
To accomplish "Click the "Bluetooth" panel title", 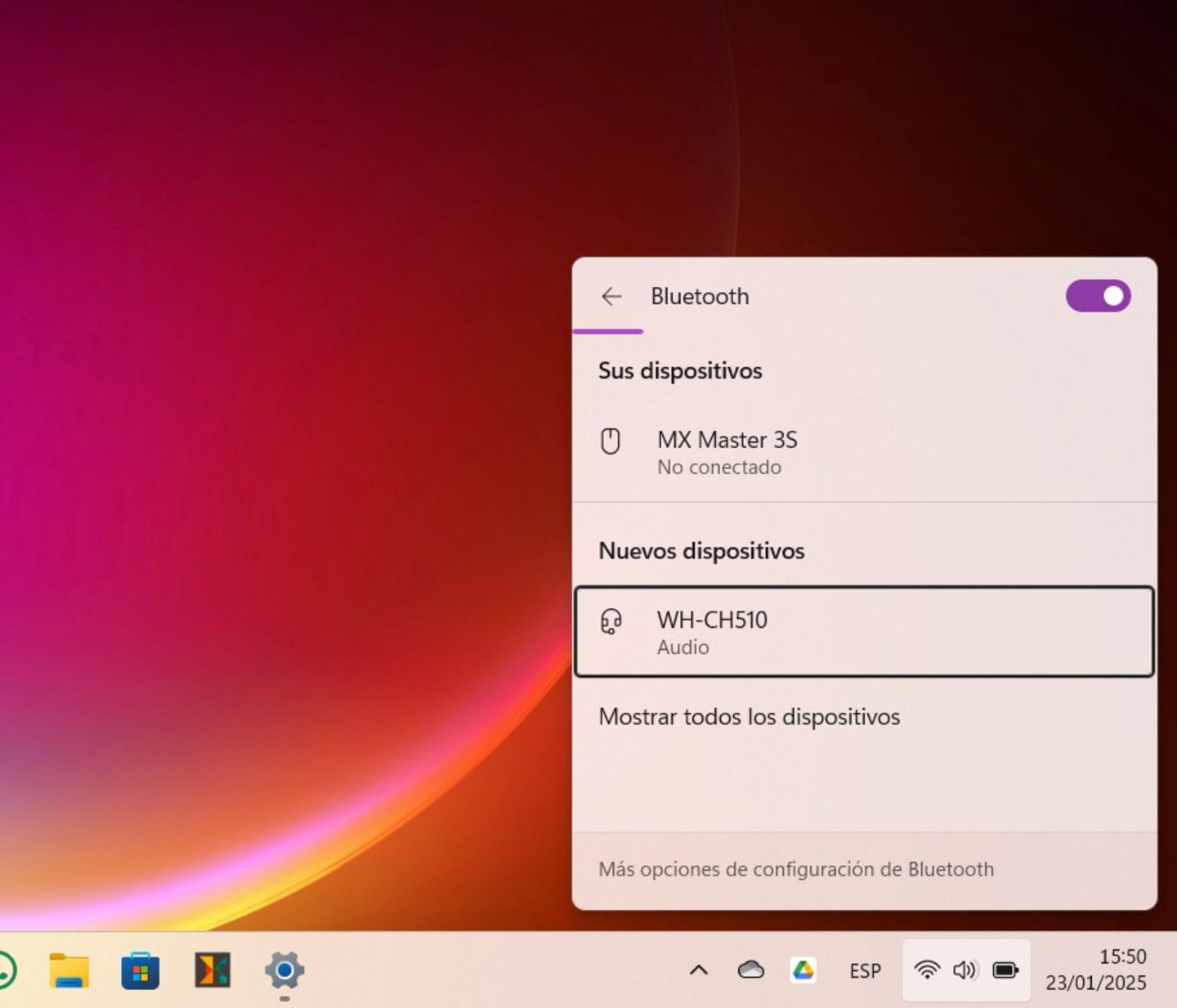I will [700, 297].
